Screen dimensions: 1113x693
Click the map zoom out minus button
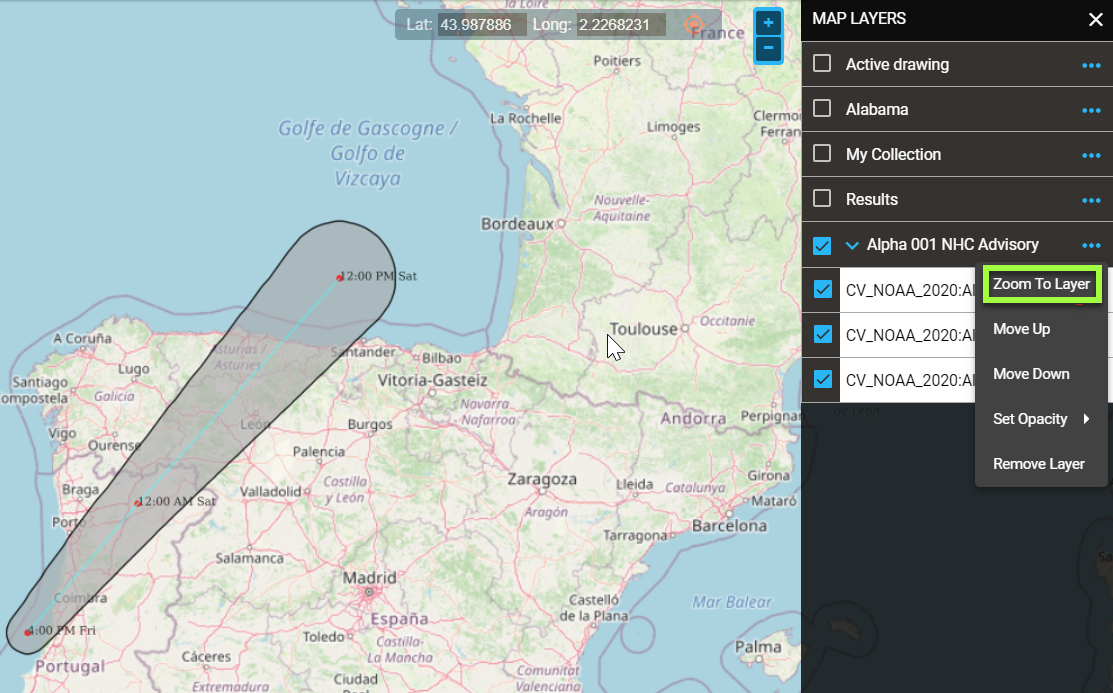[x=768, y=48]
